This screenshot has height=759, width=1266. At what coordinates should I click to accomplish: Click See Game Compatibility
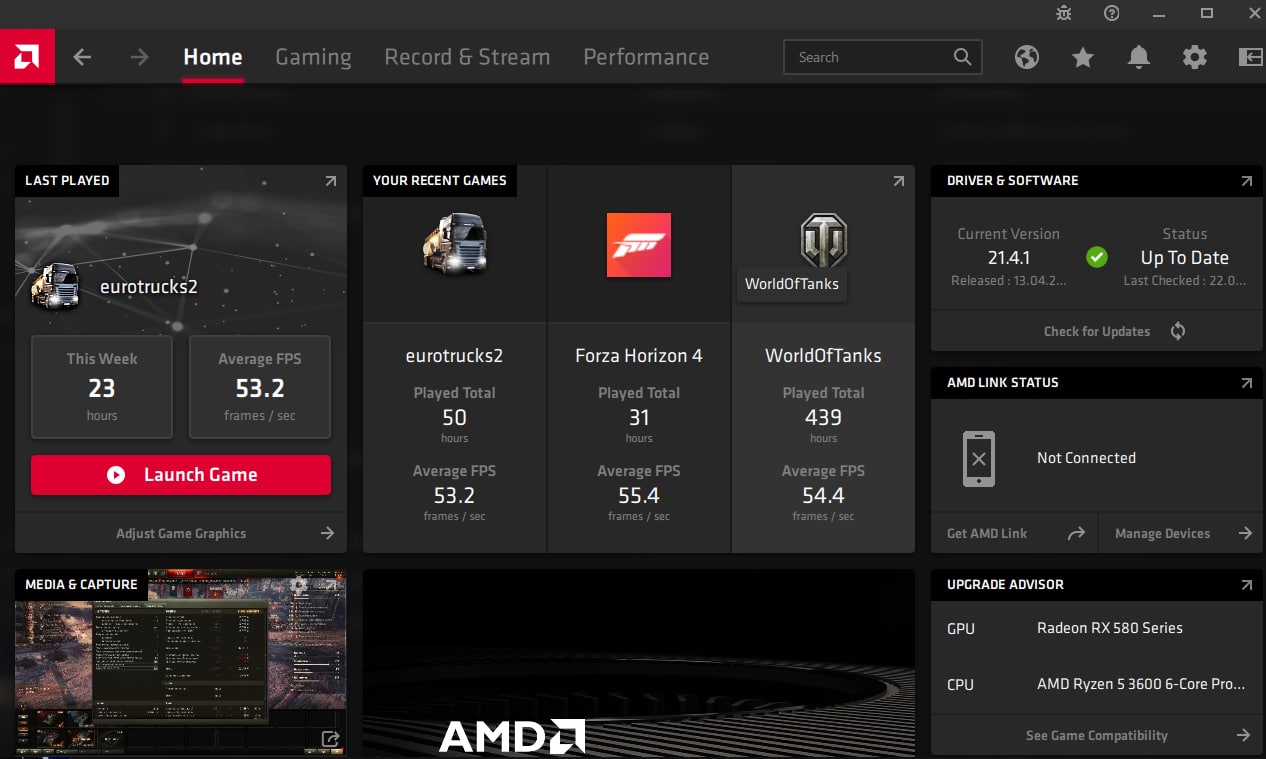(1097, 735)
